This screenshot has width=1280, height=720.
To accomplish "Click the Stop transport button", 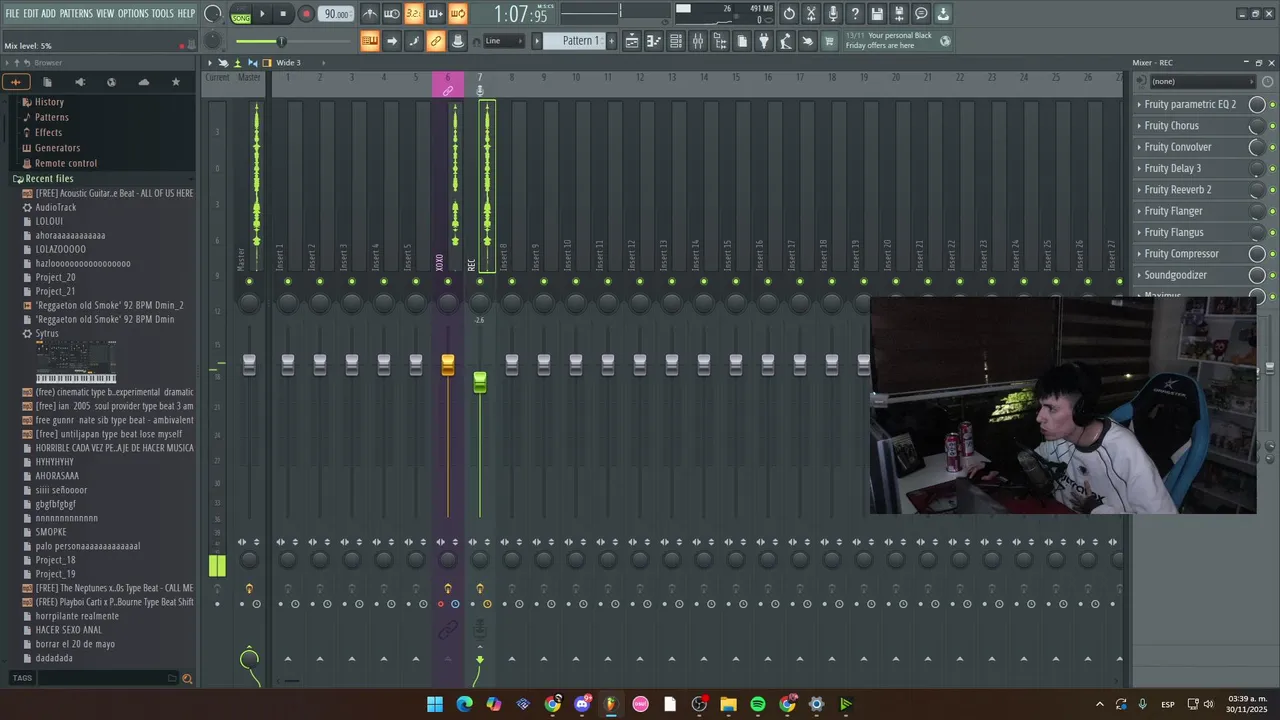I will tap(283, 14).
